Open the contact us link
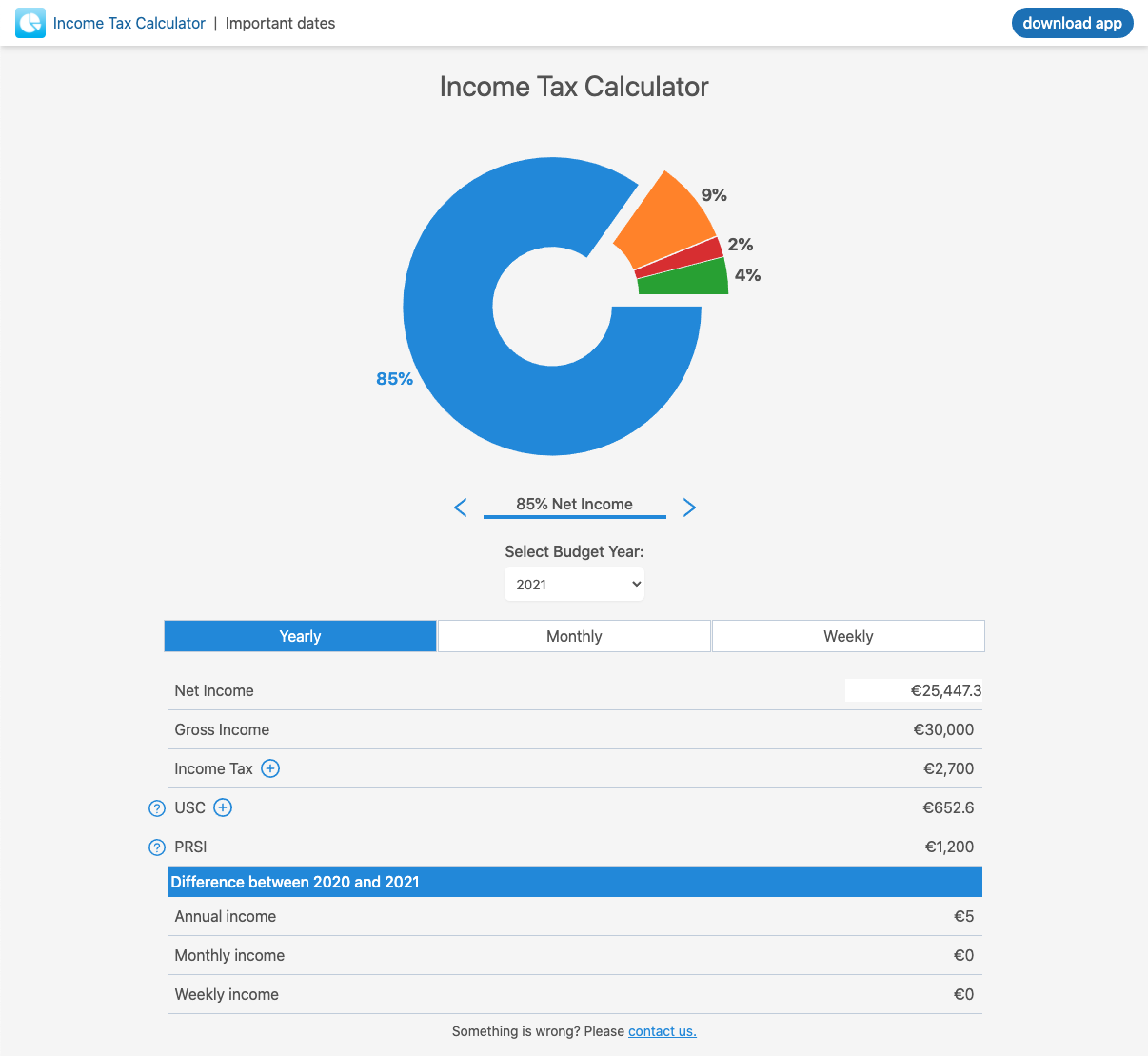Screen dimensions: 1148x1056 662,1031
